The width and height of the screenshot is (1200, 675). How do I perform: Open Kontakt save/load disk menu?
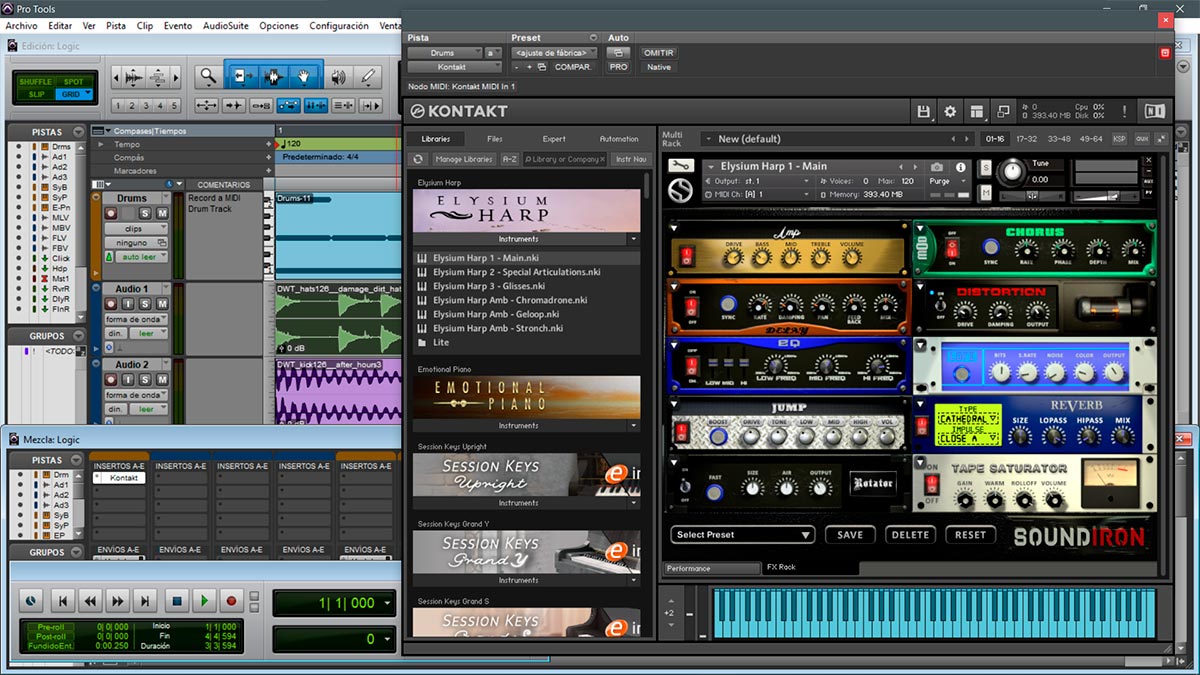[923, 112]
